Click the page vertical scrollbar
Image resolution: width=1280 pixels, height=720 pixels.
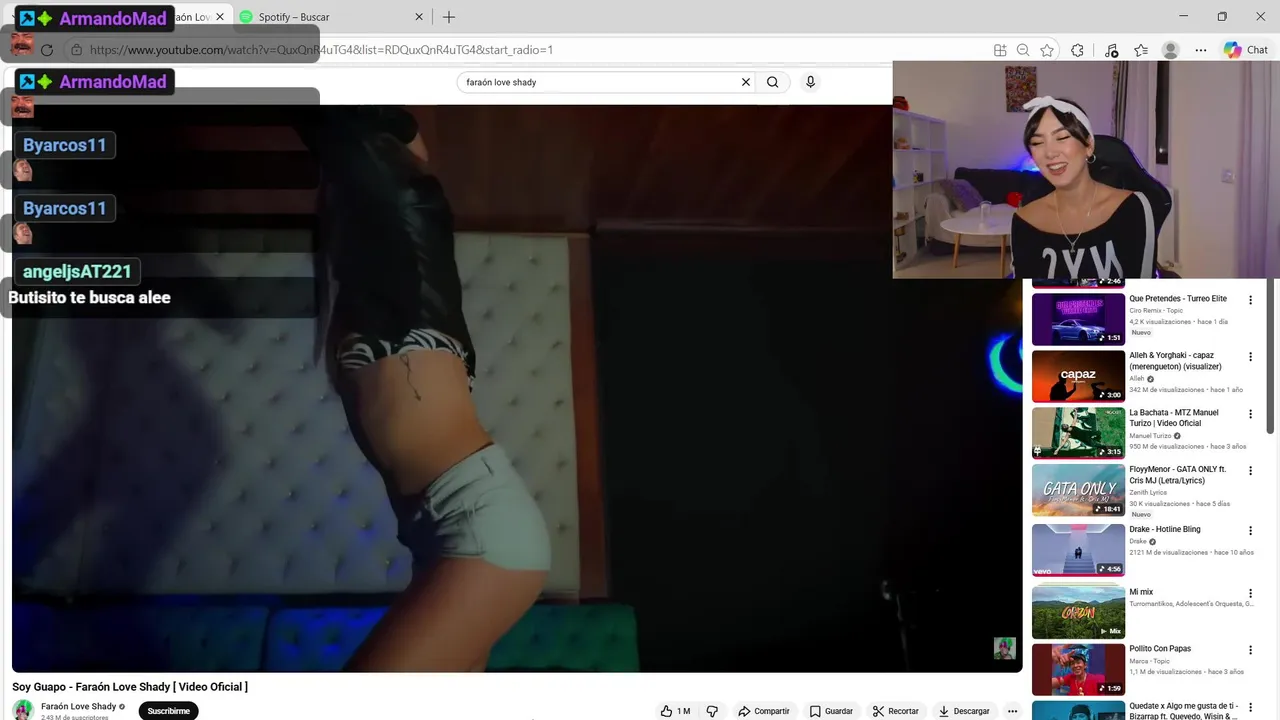tap(1272, 356)
